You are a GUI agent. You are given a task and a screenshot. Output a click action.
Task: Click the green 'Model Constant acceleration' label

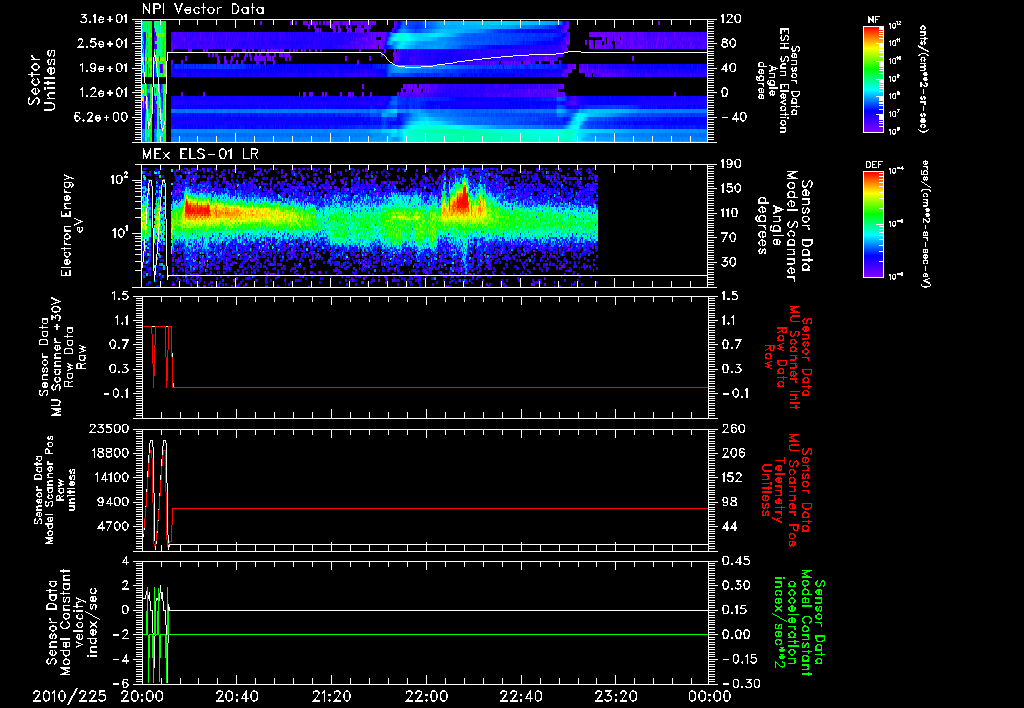(799, 624)
